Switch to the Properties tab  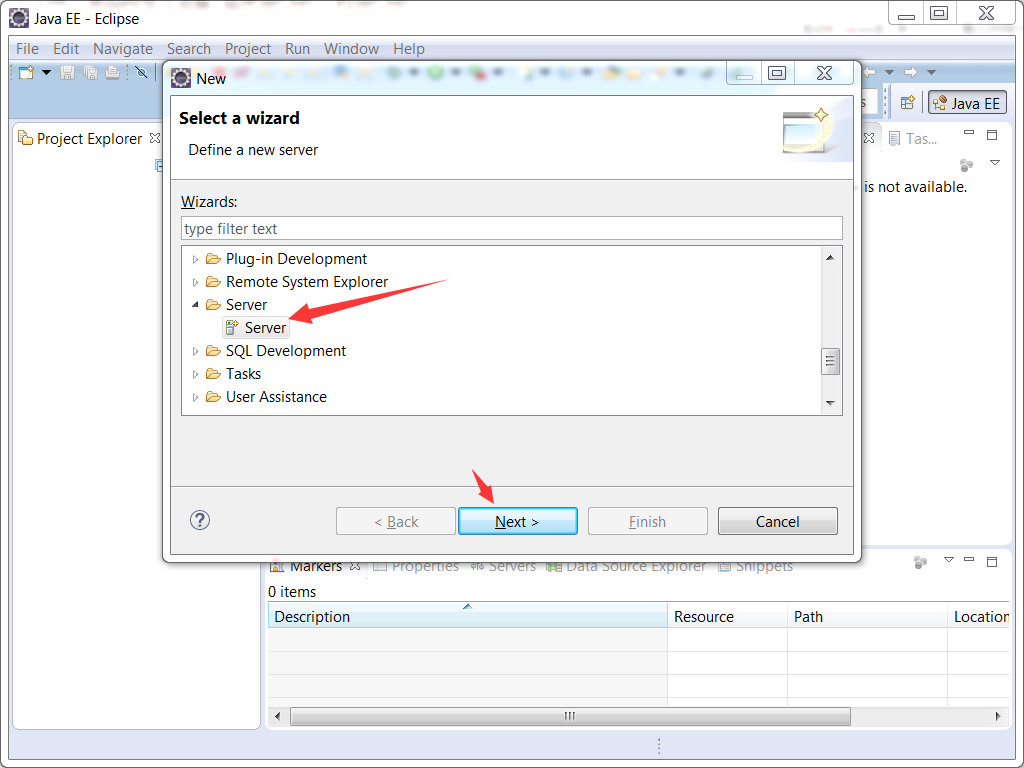click(x=418, y=566)
